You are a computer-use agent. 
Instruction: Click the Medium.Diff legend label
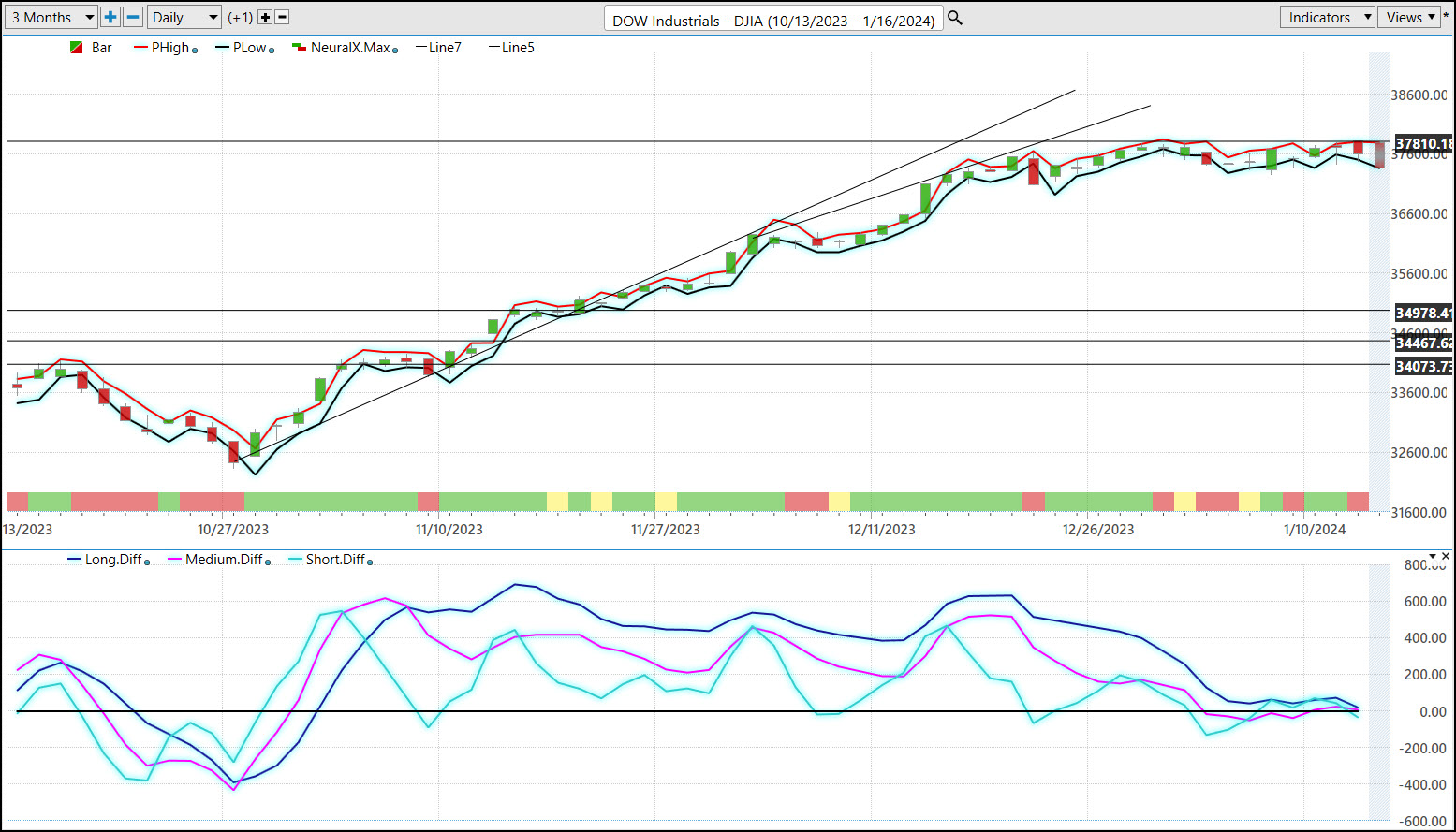[224, 560]
